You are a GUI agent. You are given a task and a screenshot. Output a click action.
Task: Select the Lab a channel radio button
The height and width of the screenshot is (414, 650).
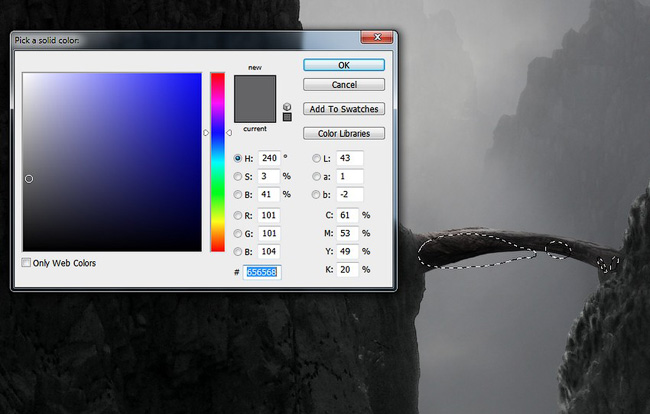[x=316, y=177]
